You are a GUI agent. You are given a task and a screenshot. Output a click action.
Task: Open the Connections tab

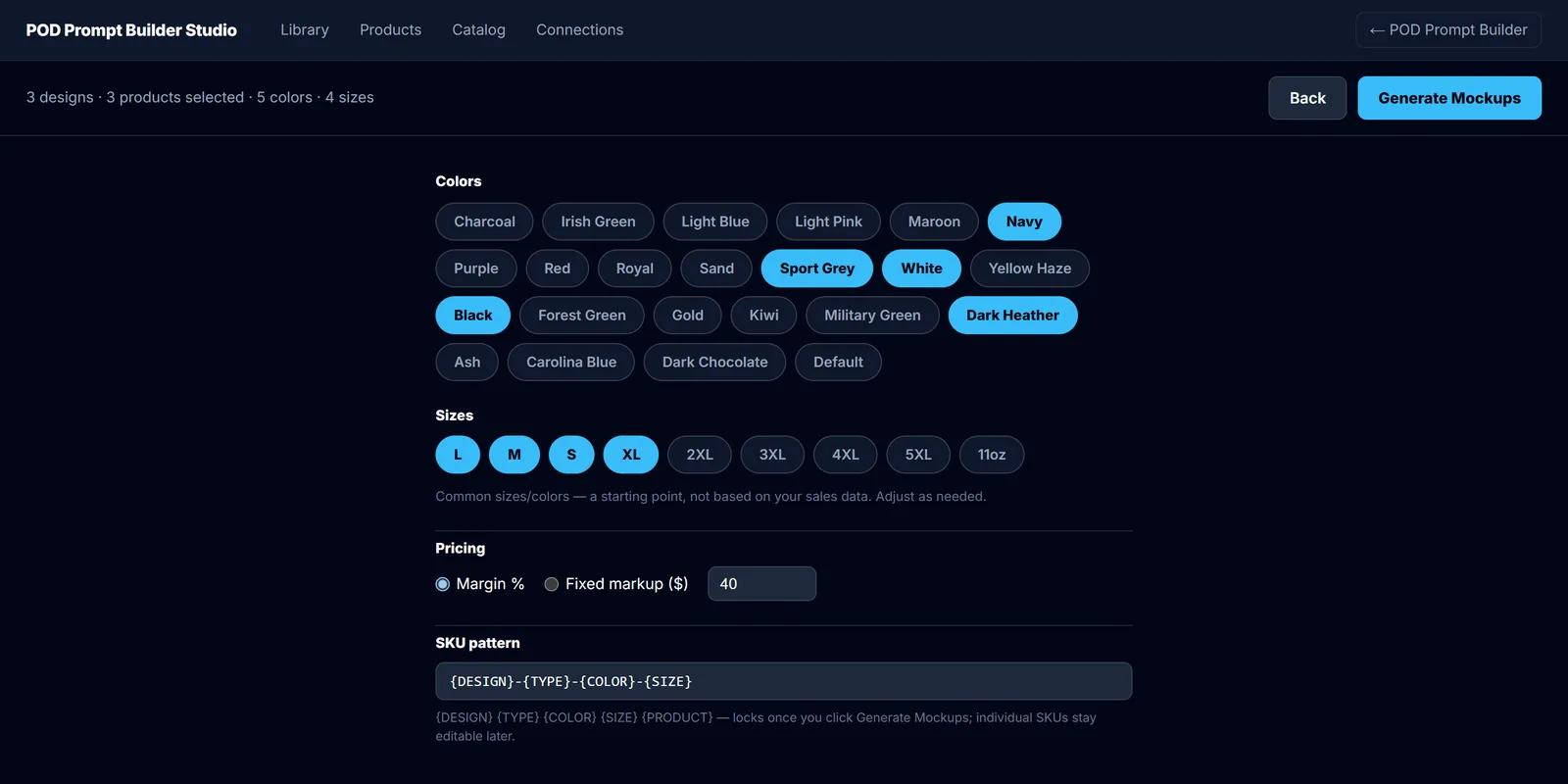coord(580,30)
